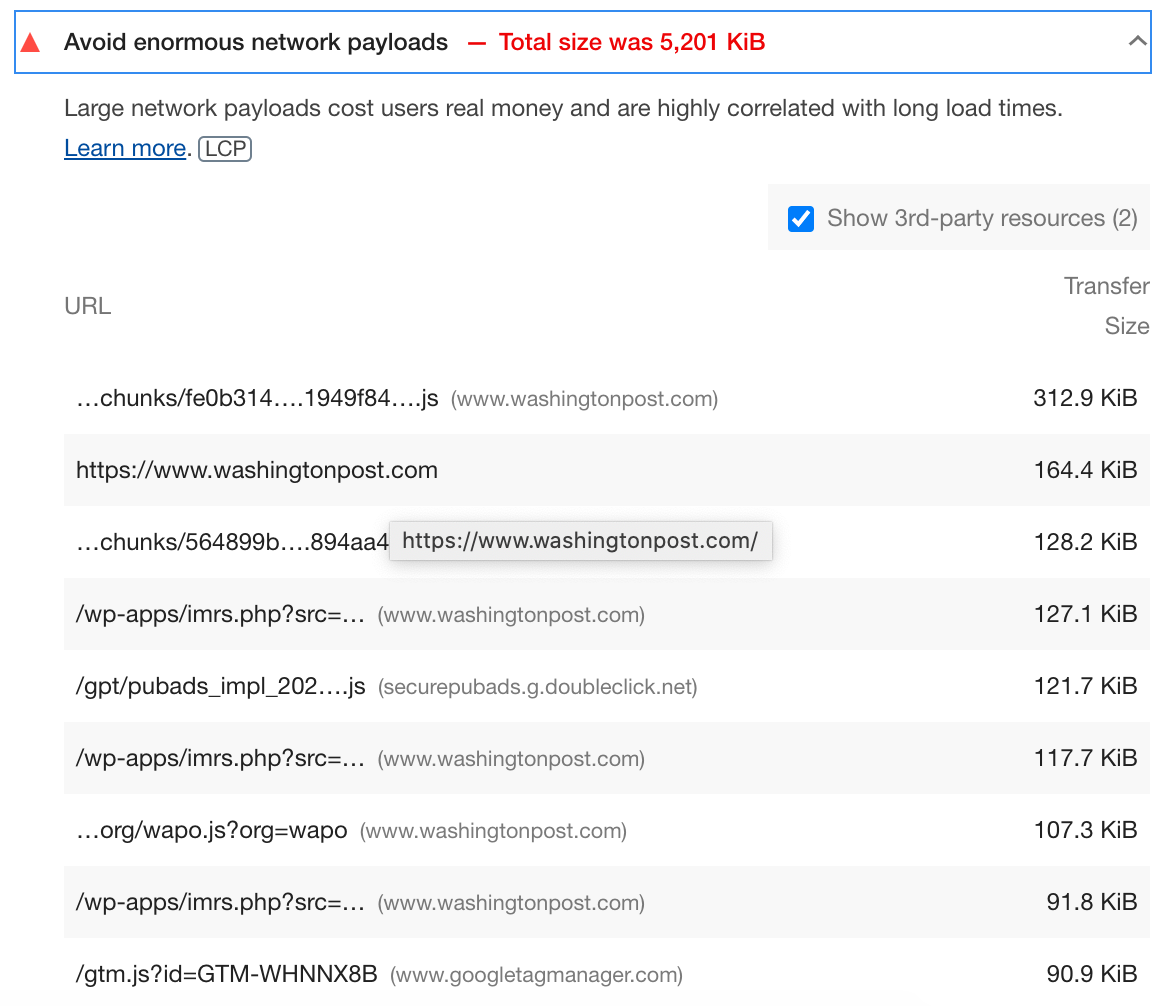The image size is (1170, 1006).
Task: Click the Avoid enormous network payloads title
Action: (x=256, y=42)
